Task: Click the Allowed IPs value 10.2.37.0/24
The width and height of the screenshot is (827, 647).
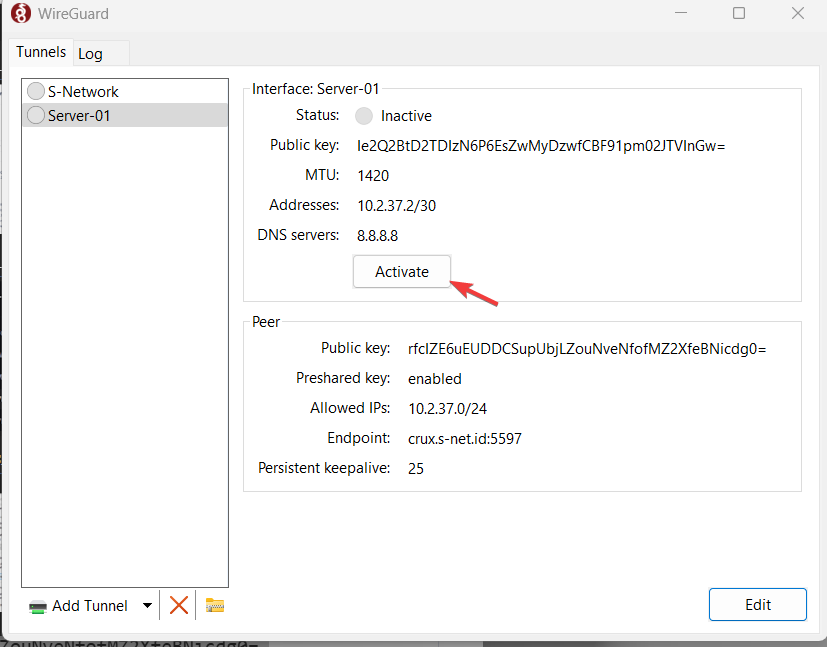Action: coord(447,409)
